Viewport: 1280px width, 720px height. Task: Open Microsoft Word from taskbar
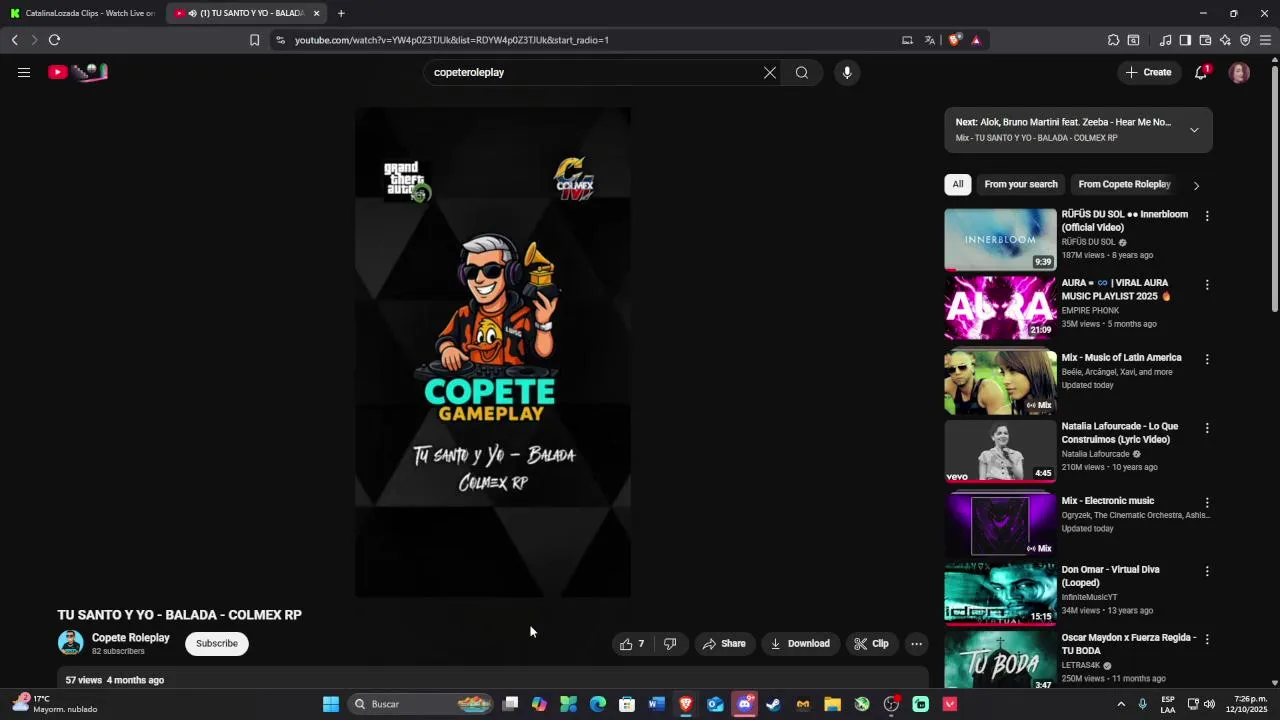pos(656,704)
